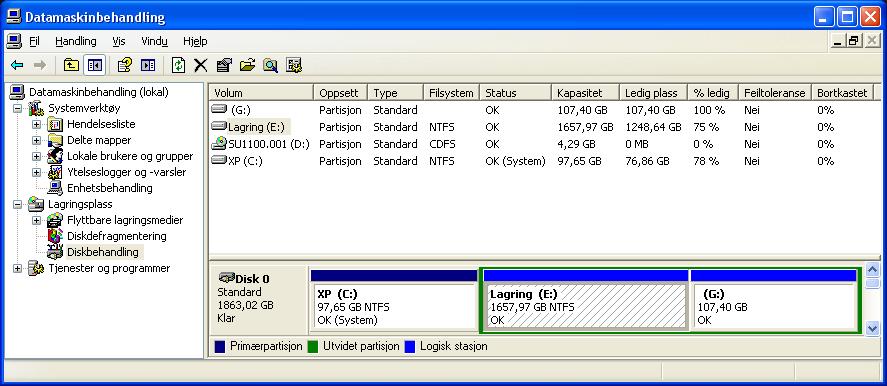Screen dimensions: 887x386
Task: Click the Hendelsesliste icon in tree
Action: pos(55,124)
